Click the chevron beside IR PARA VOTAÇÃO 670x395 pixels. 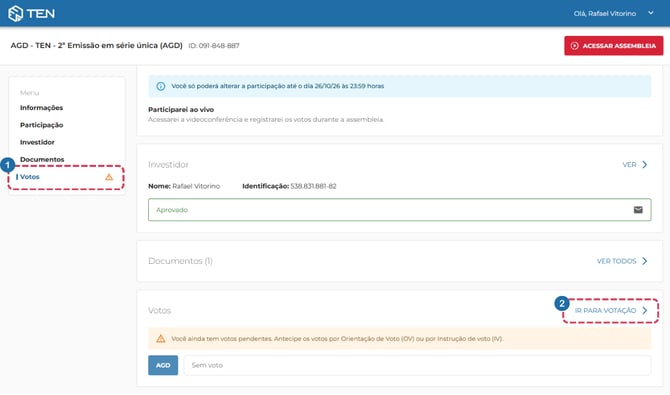(645, 311)
